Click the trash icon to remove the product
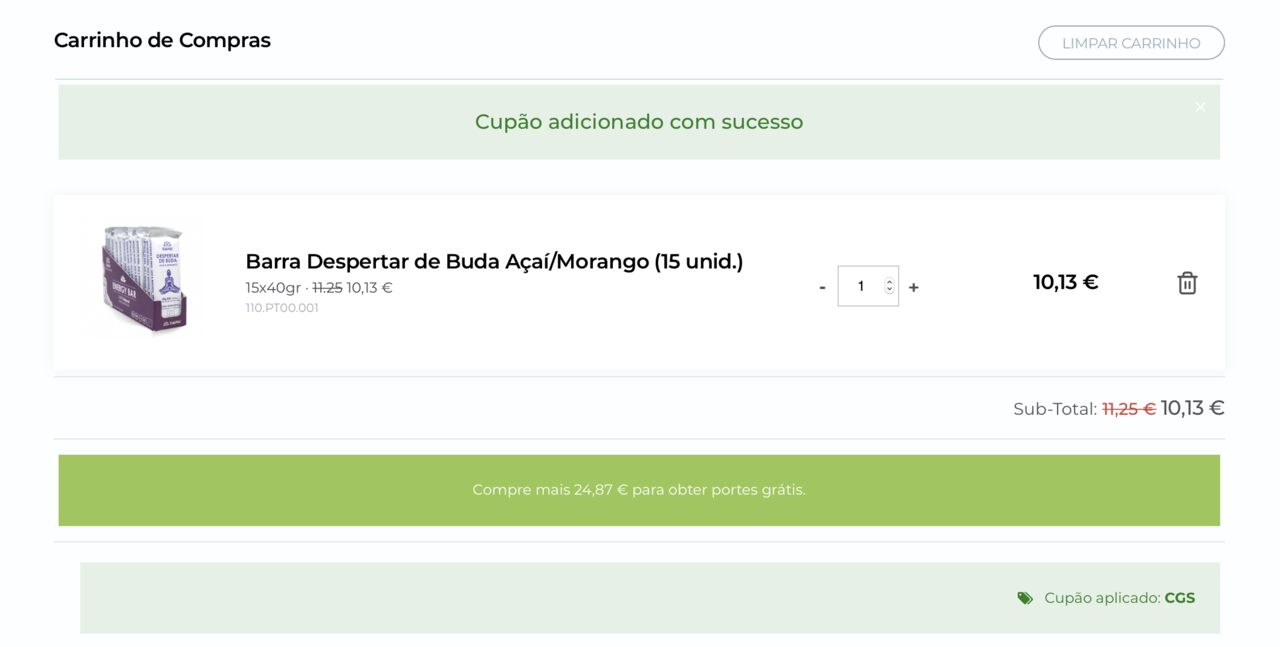 pyautogui.click(x=1187, y=283)
